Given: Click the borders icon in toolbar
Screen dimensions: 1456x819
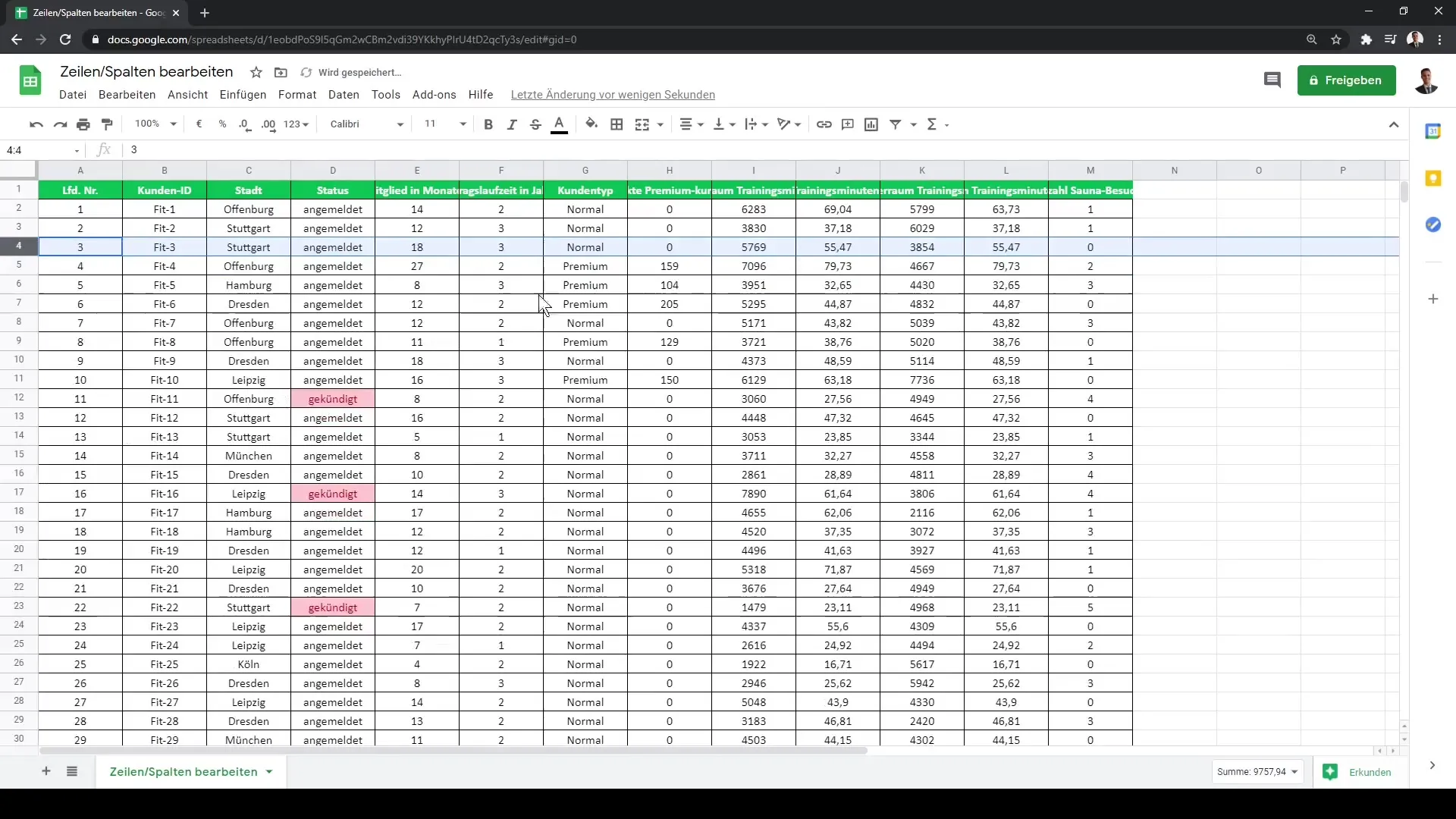Looking at the screenshot, I should point(616,124).
